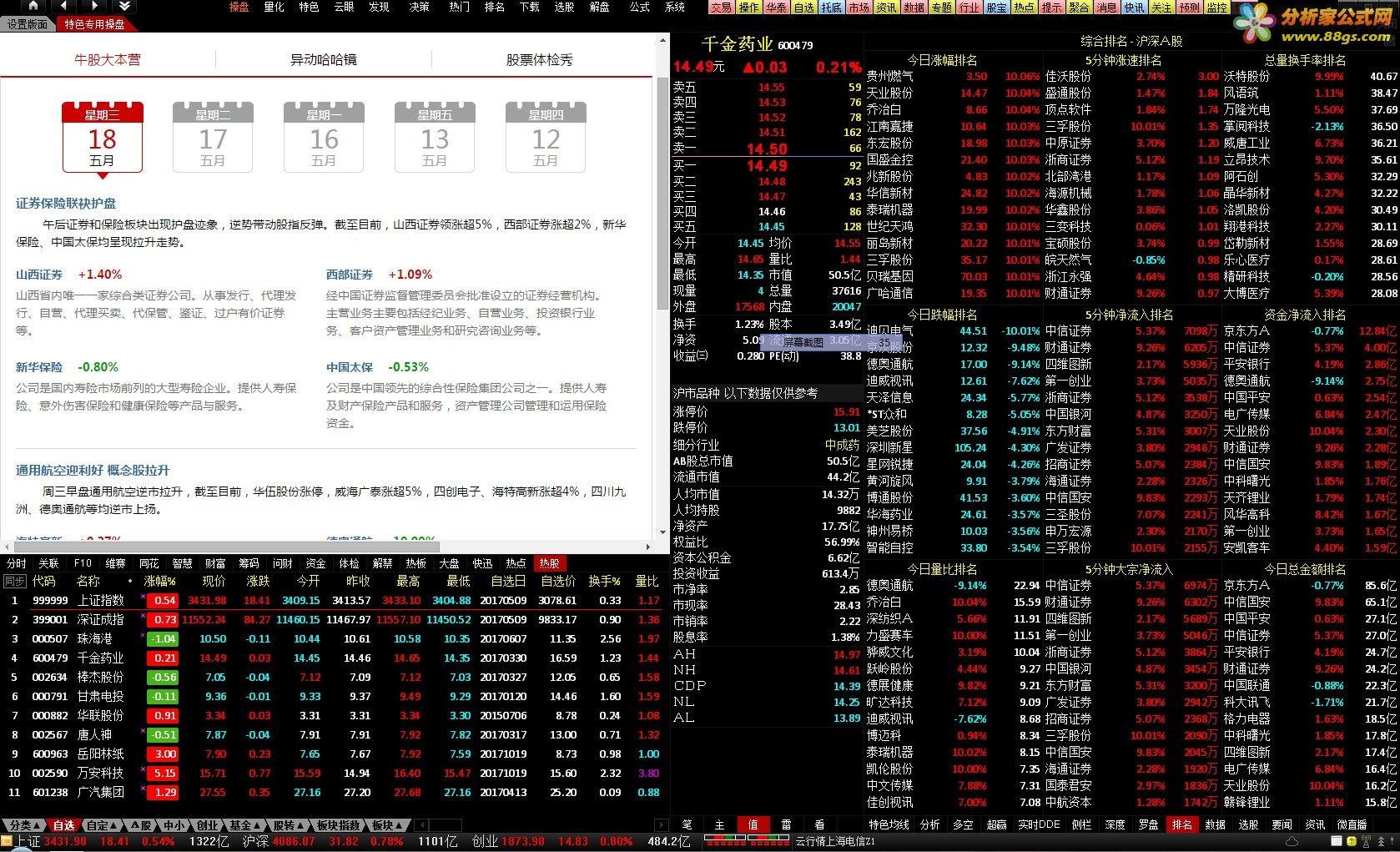1400x852 pixels.
Task: Select the 异动哈哈镜 tab
Action: 324,60
